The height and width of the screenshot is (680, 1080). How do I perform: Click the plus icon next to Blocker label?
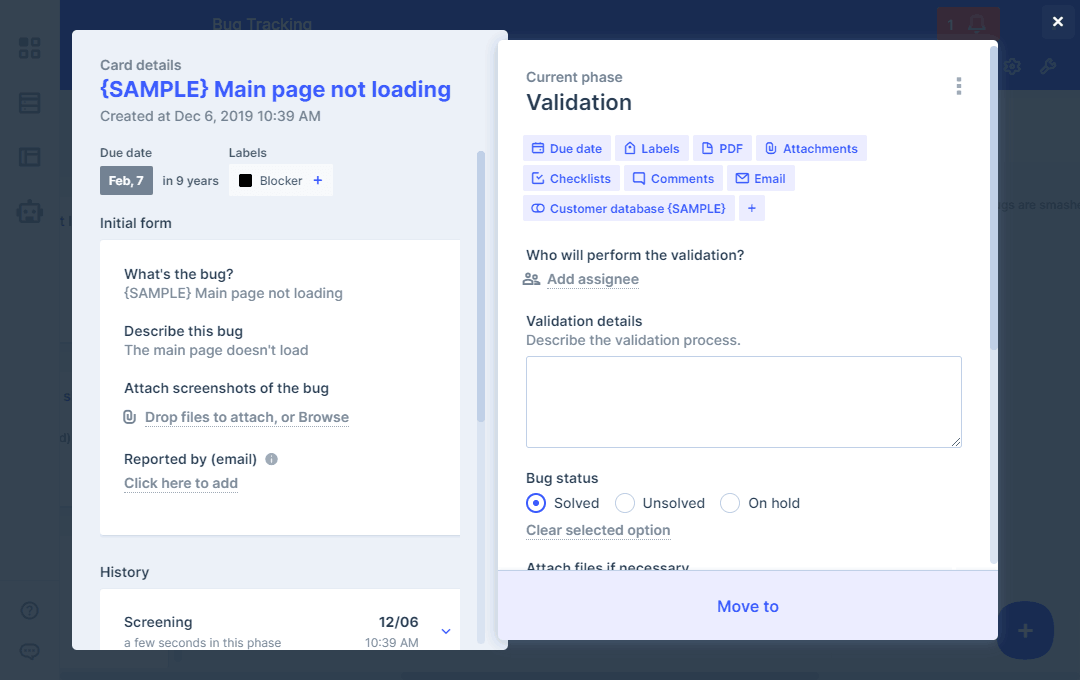tap(318, 181)
